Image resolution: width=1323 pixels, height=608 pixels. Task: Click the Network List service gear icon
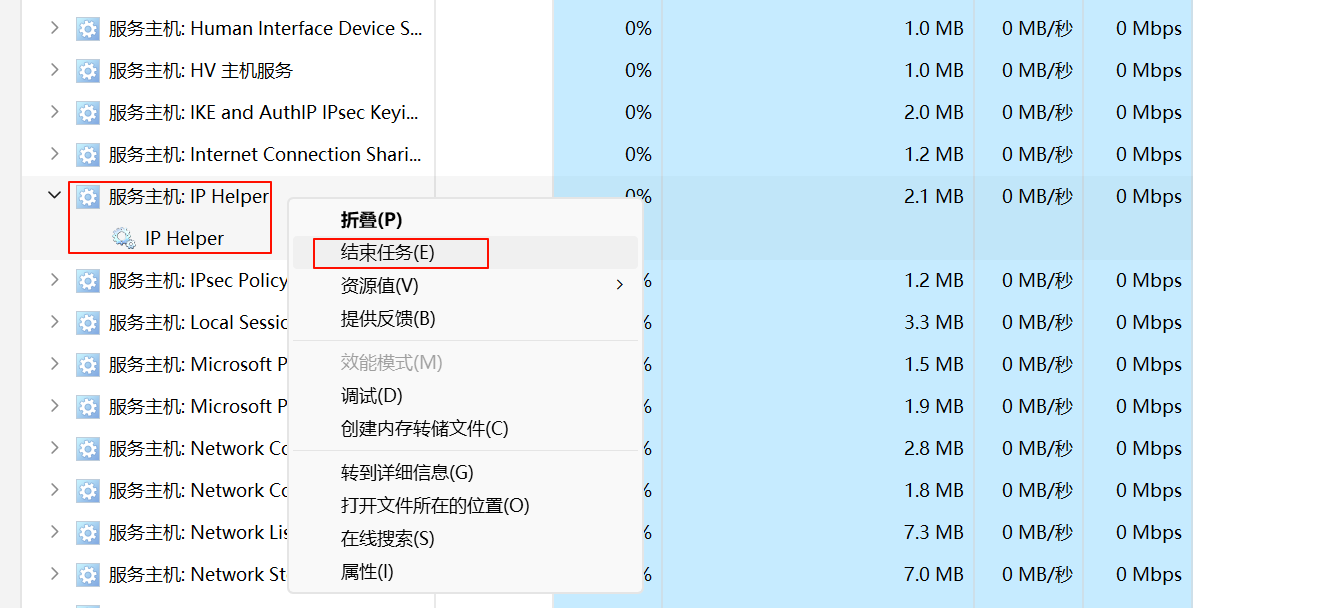point(88,532)
